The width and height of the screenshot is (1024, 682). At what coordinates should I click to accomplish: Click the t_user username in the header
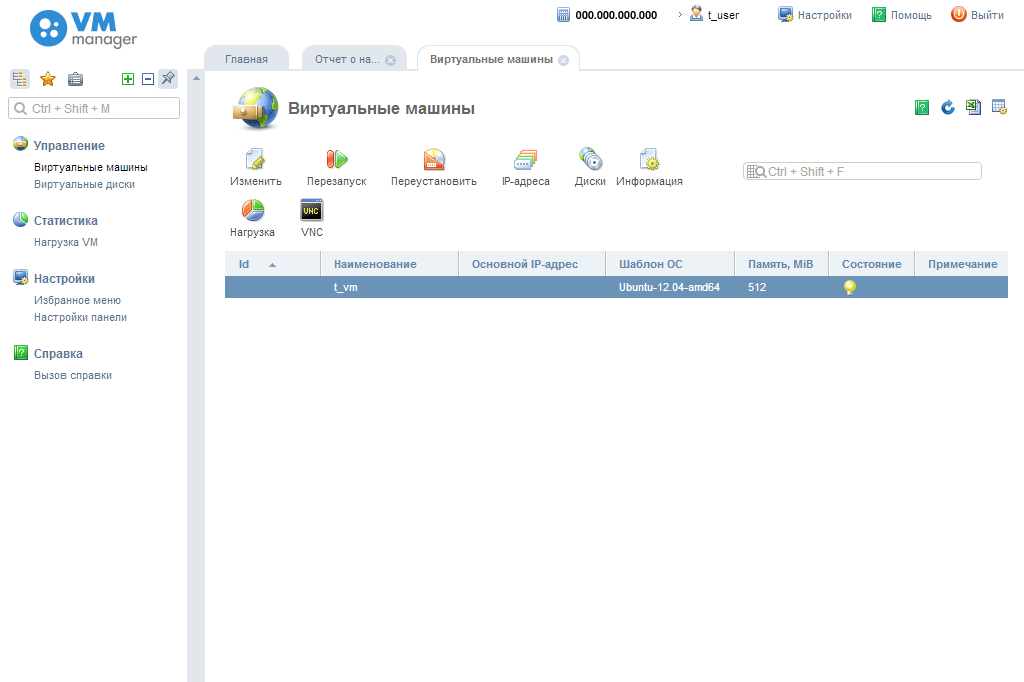coord(724,15)
